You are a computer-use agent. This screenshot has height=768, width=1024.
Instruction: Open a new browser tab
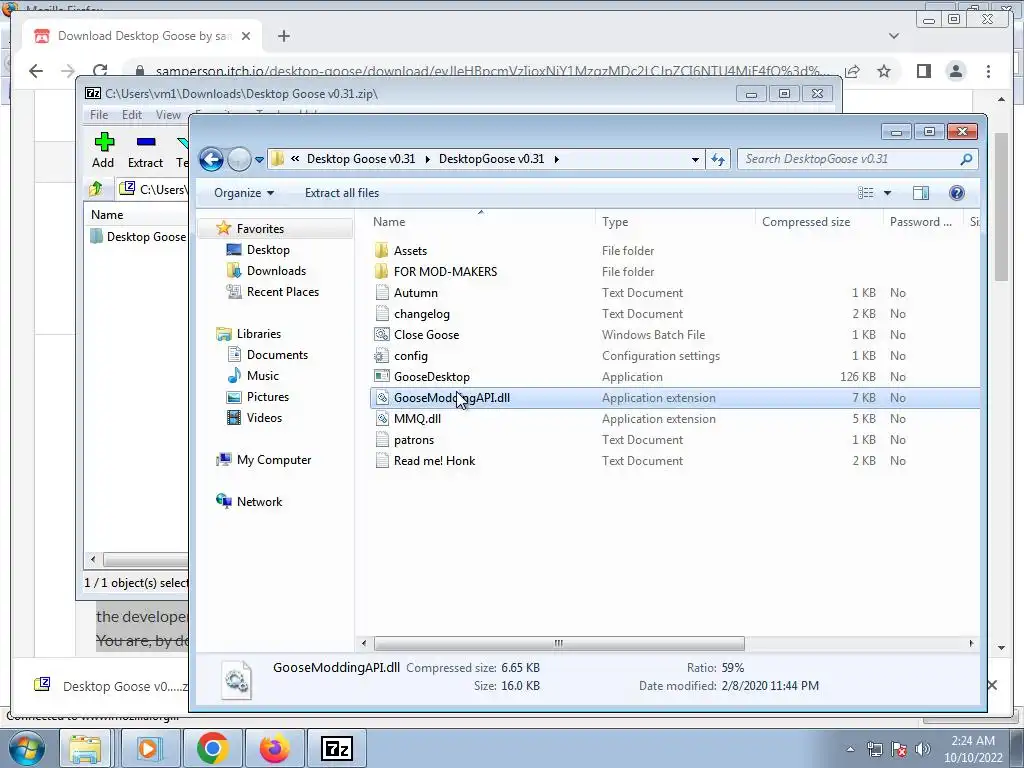coord(283,36)
